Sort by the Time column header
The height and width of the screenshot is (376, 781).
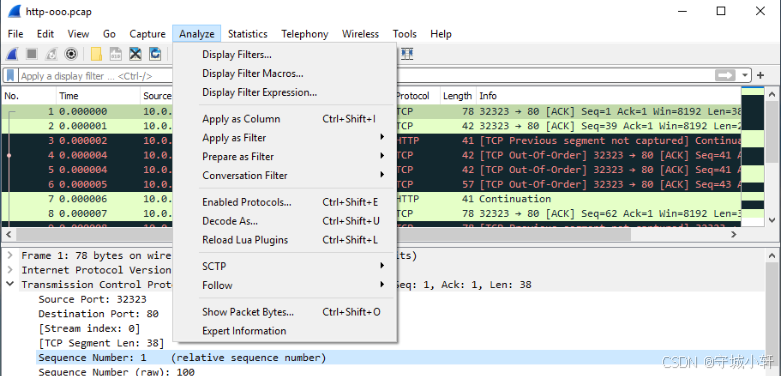(98, 96)
